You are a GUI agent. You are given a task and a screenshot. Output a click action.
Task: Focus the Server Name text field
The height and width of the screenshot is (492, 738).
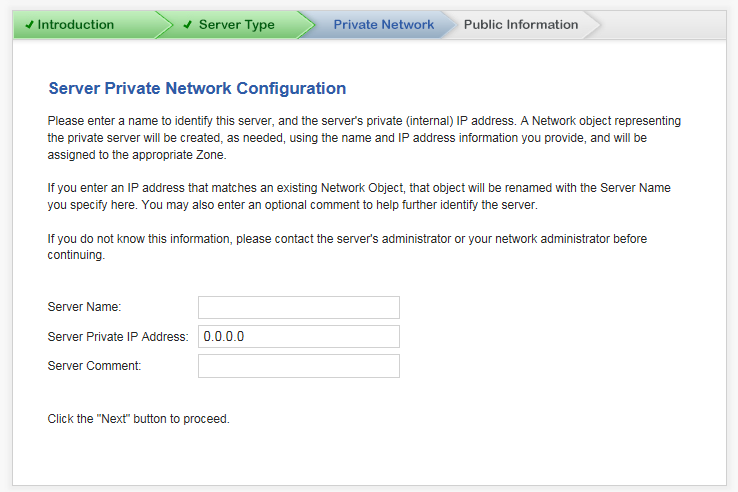[299, 307]
